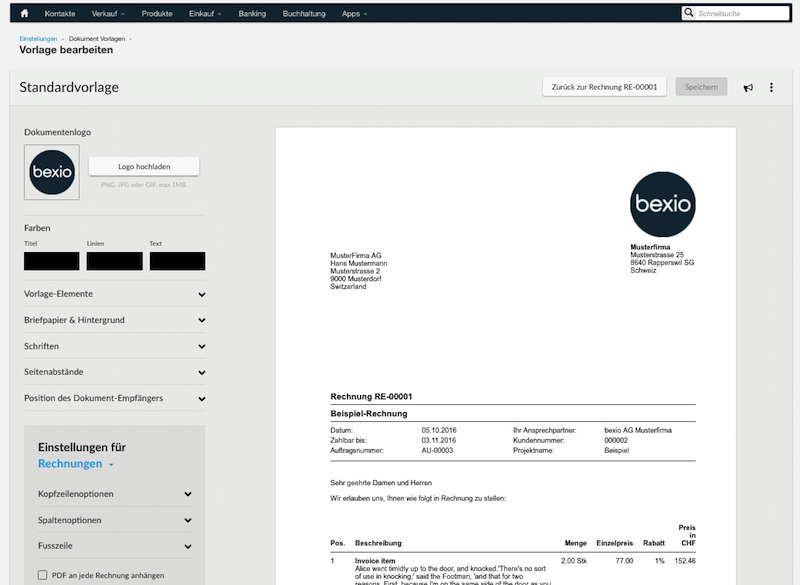Open the three-dot more options menu
The width and height of the screenshot is (800, 585).
(x=771, y=88)
